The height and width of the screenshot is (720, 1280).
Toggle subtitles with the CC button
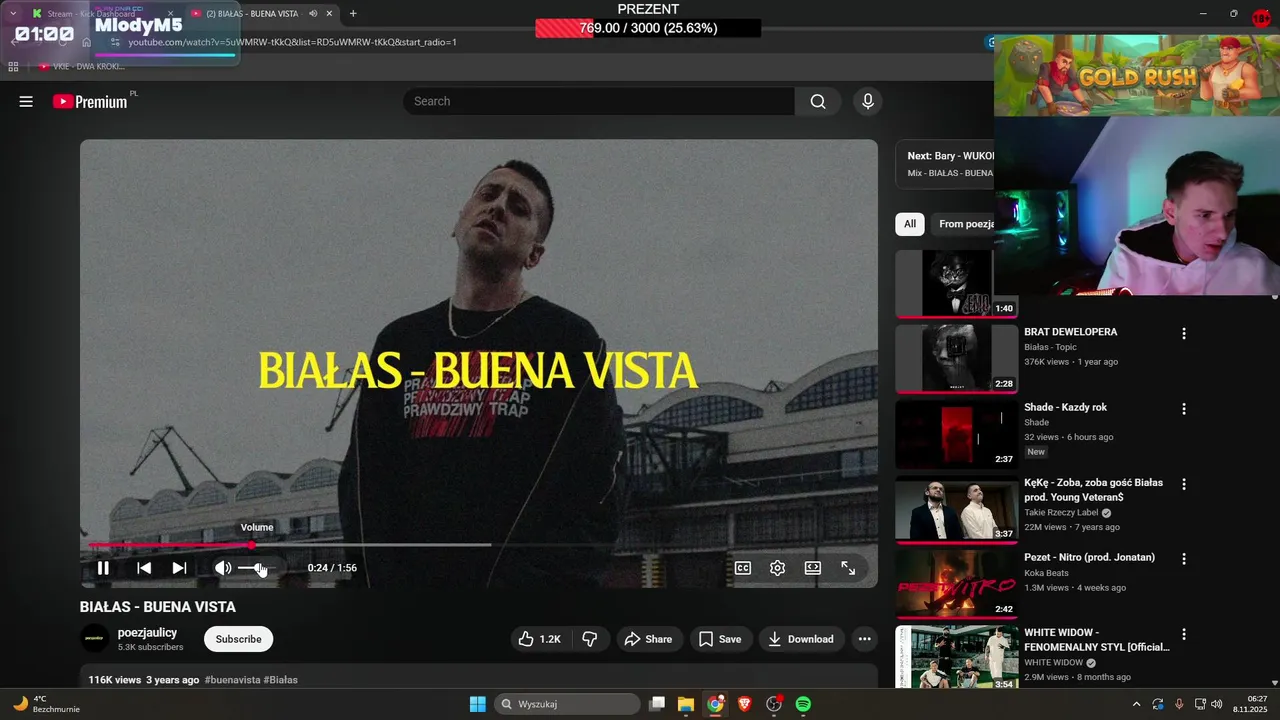pos(743,568)
